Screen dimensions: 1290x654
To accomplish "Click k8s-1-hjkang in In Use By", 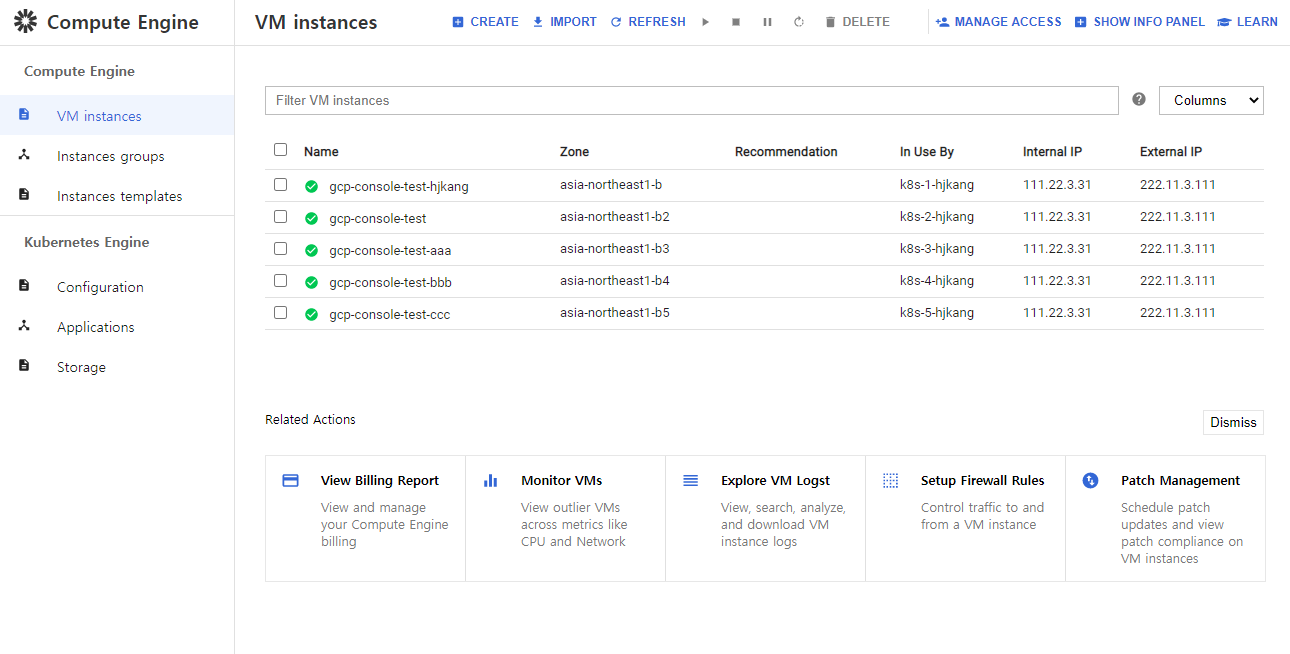I will pyautogui.click(x=937, y=184).
